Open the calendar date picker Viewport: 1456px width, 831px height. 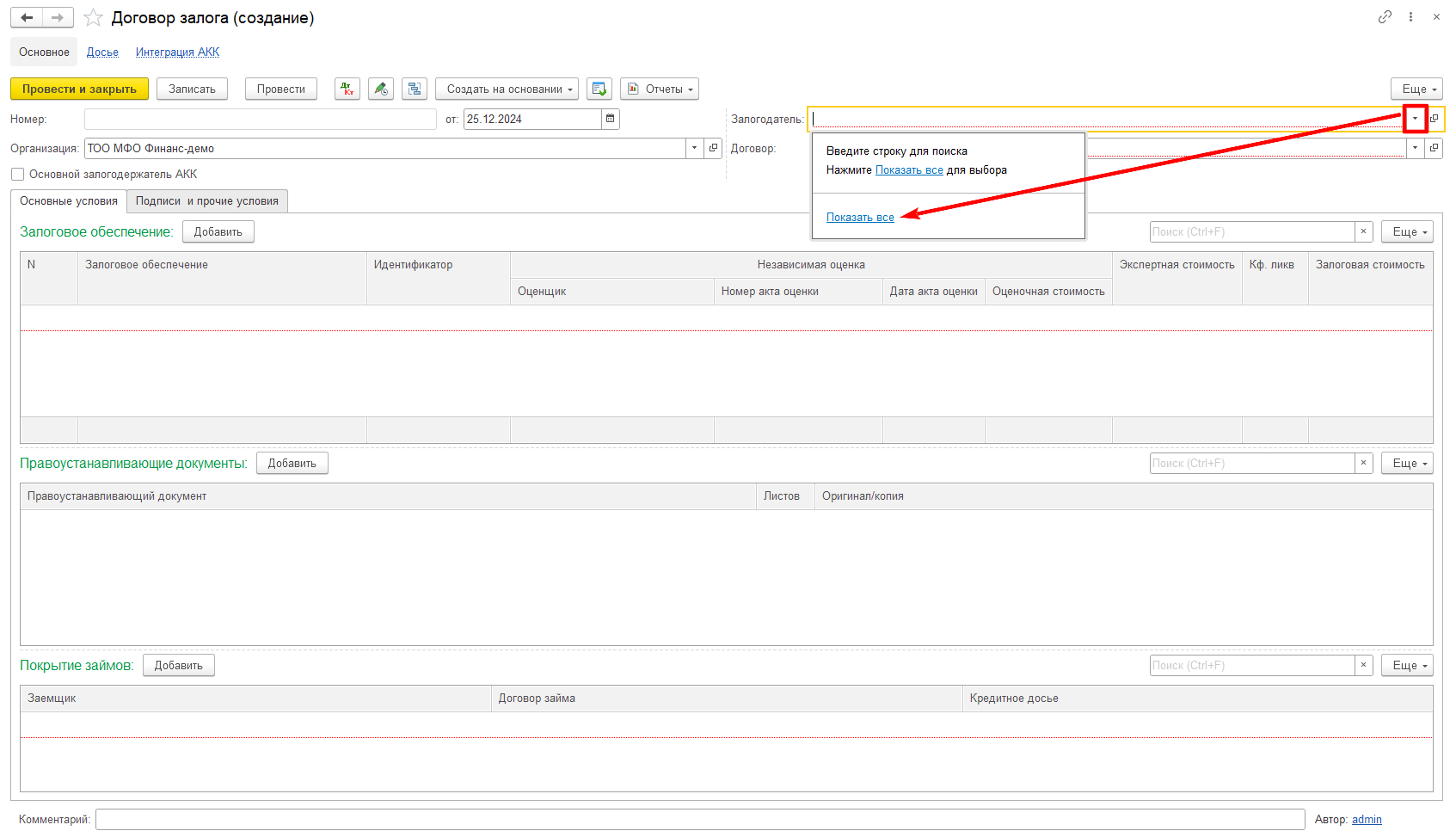(611, 119)
